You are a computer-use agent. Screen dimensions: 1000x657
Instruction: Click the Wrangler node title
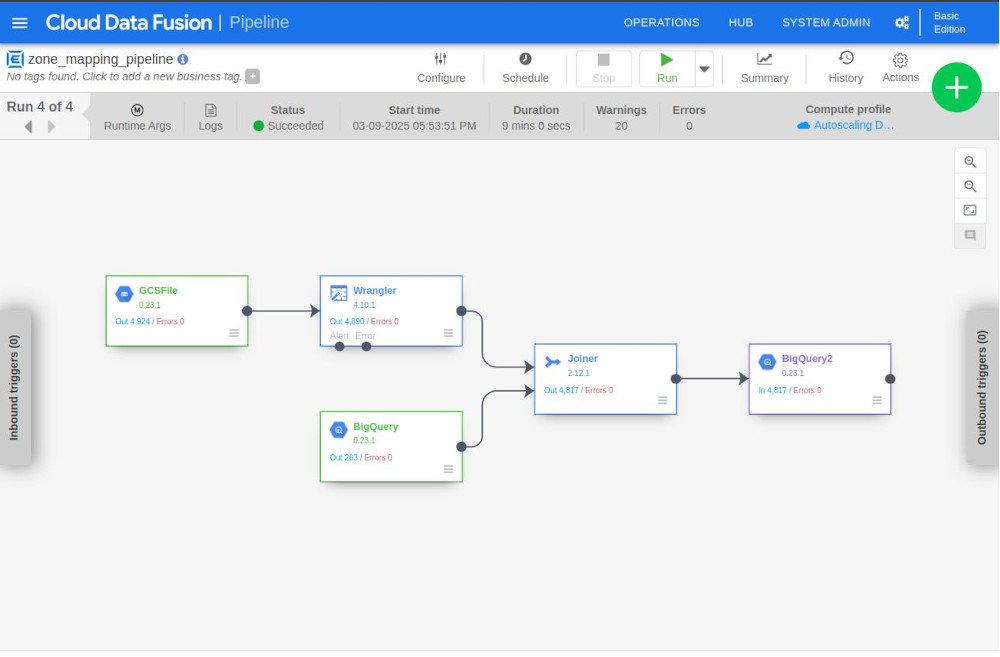tap(374, 291)
